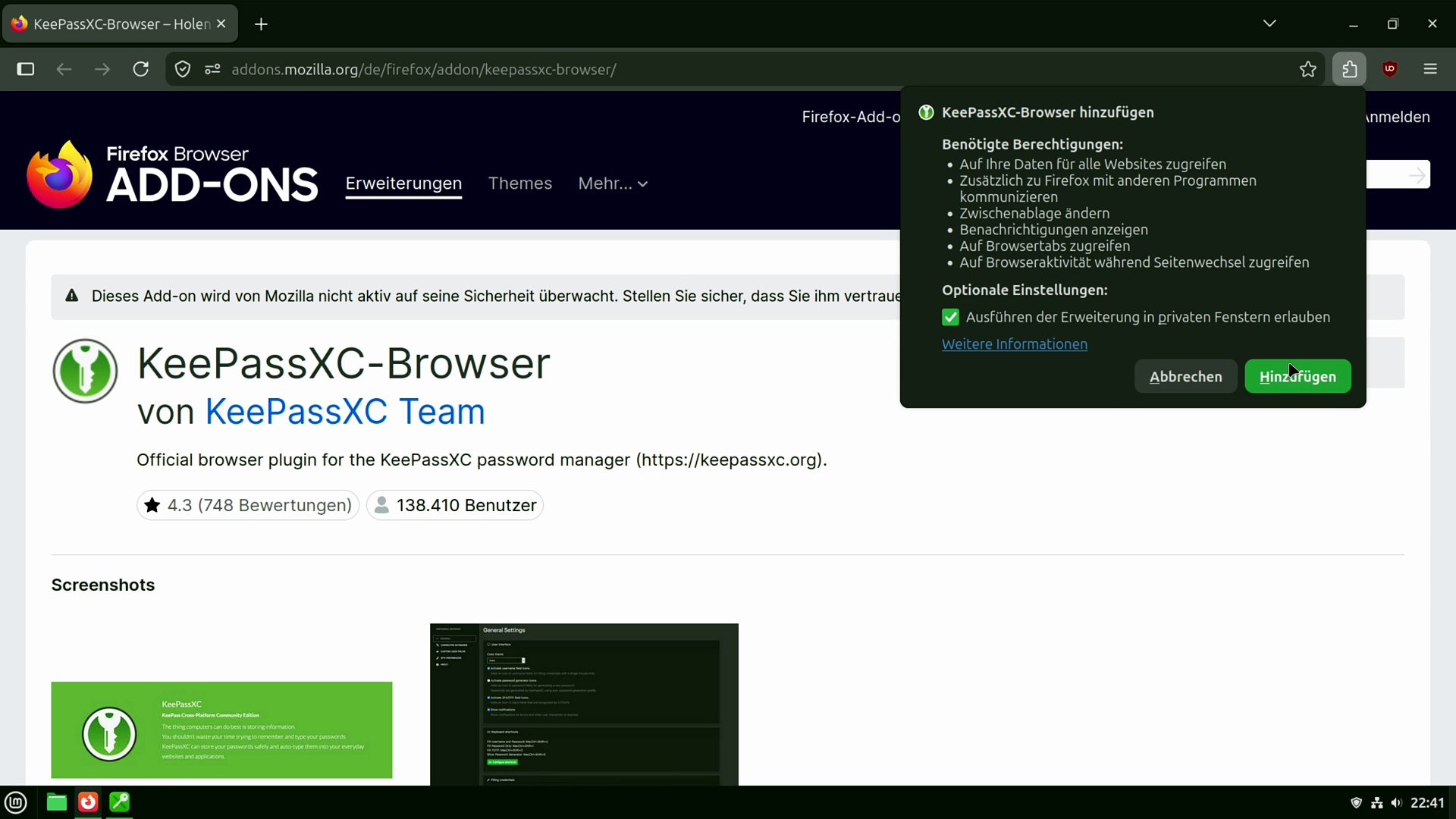Toggle the sidebar icon in the toolbar
This screenshot has height=819, width=1456.
point(26,69)
